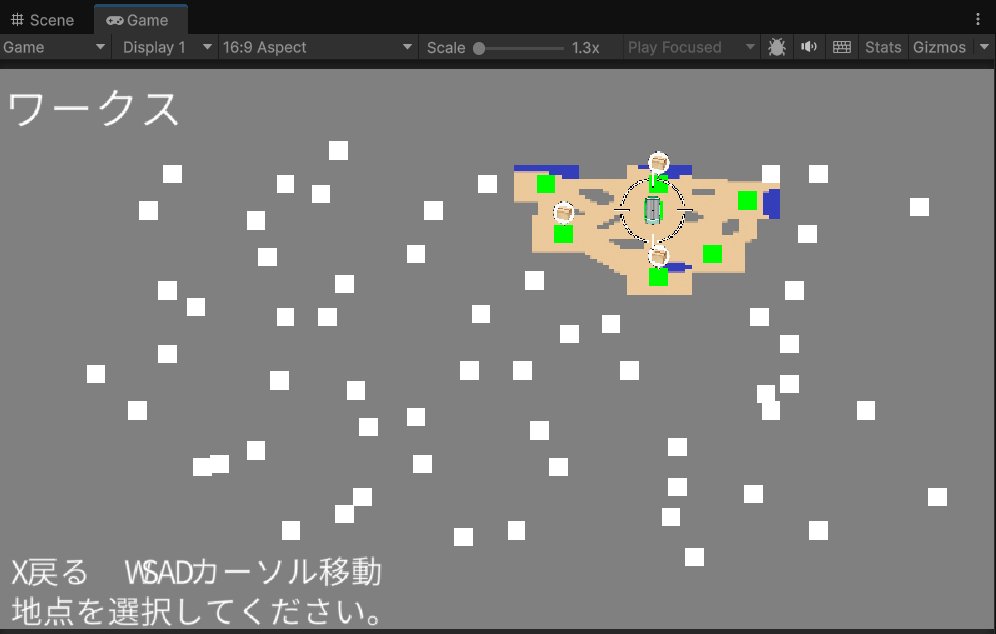Open the three-dot options menu
996x634 pixels.
(x=978, y=19)
